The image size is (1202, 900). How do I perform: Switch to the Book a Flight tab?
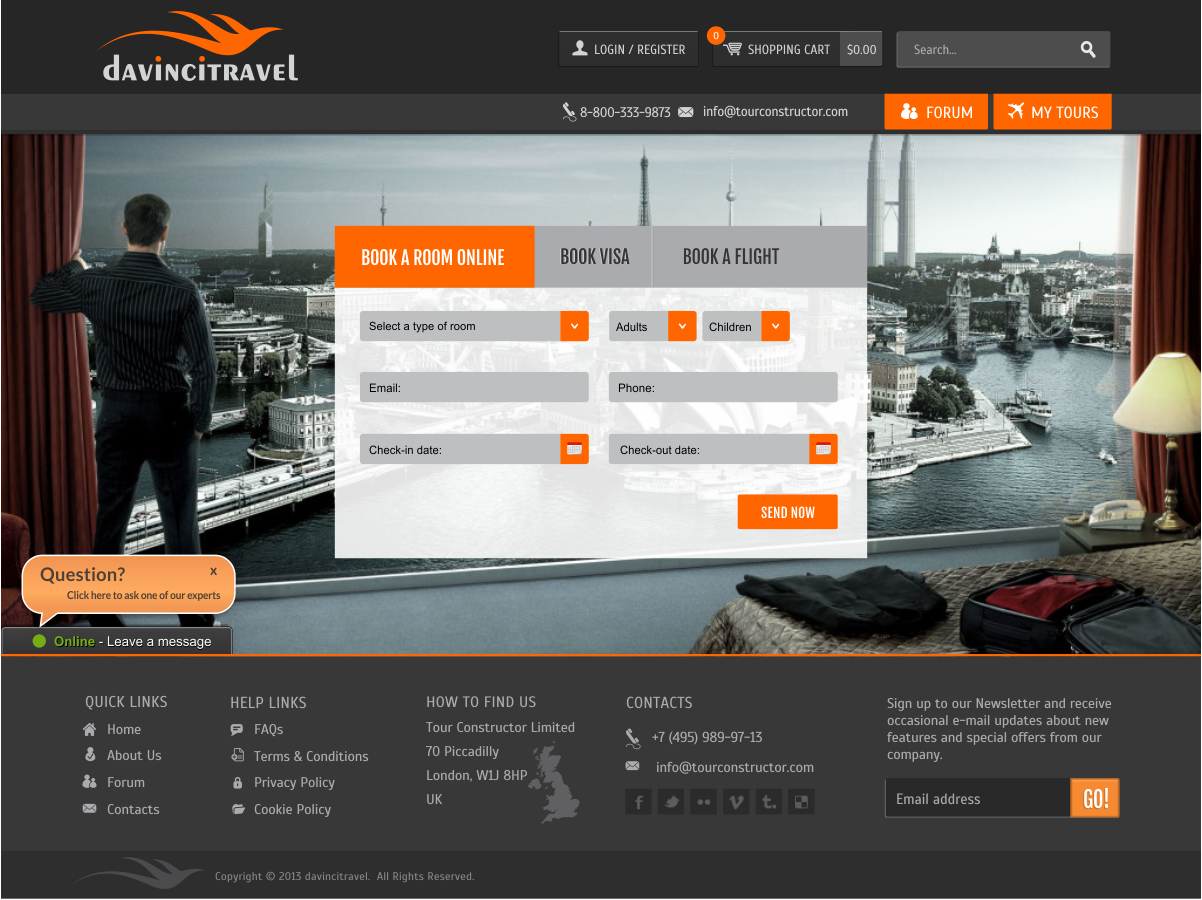730,257
